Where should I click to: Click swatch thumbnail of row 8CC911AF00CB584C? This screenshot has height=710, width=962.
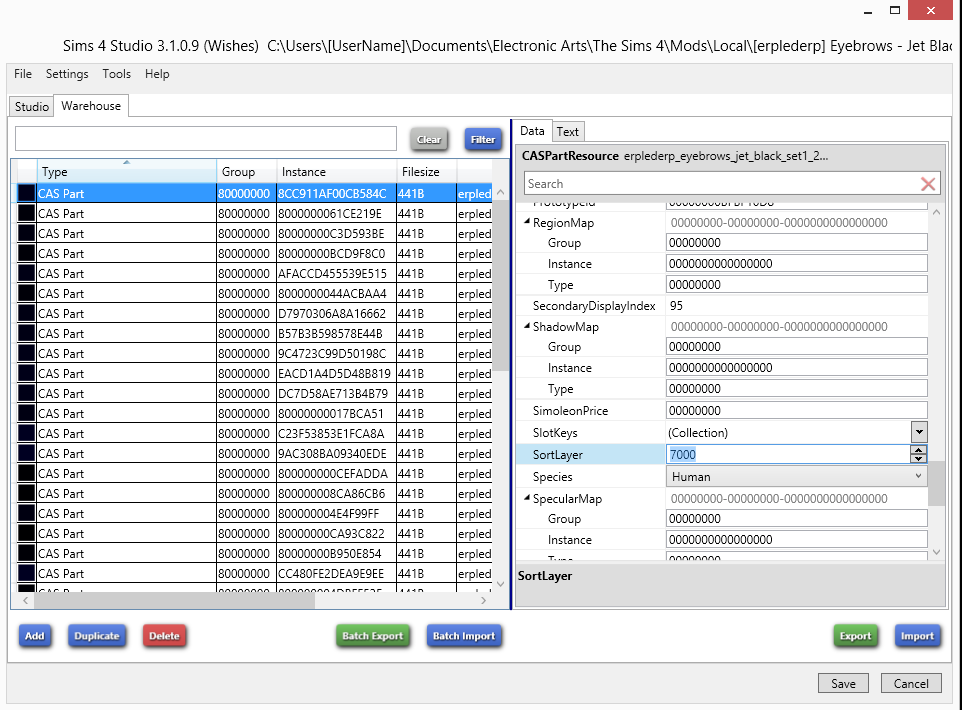[26, 193]
